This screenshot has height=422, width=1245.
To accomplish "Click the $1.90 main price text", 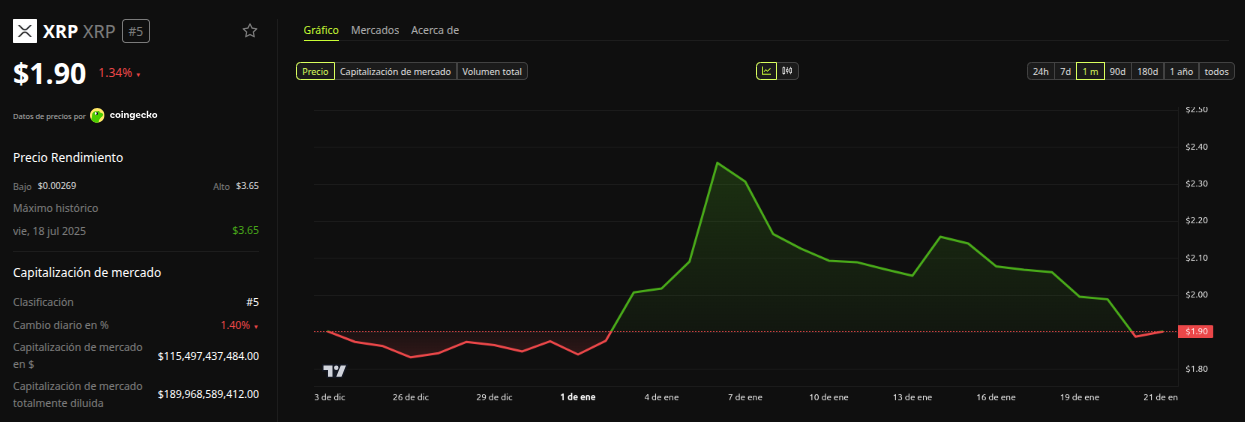I will point(50,75).
